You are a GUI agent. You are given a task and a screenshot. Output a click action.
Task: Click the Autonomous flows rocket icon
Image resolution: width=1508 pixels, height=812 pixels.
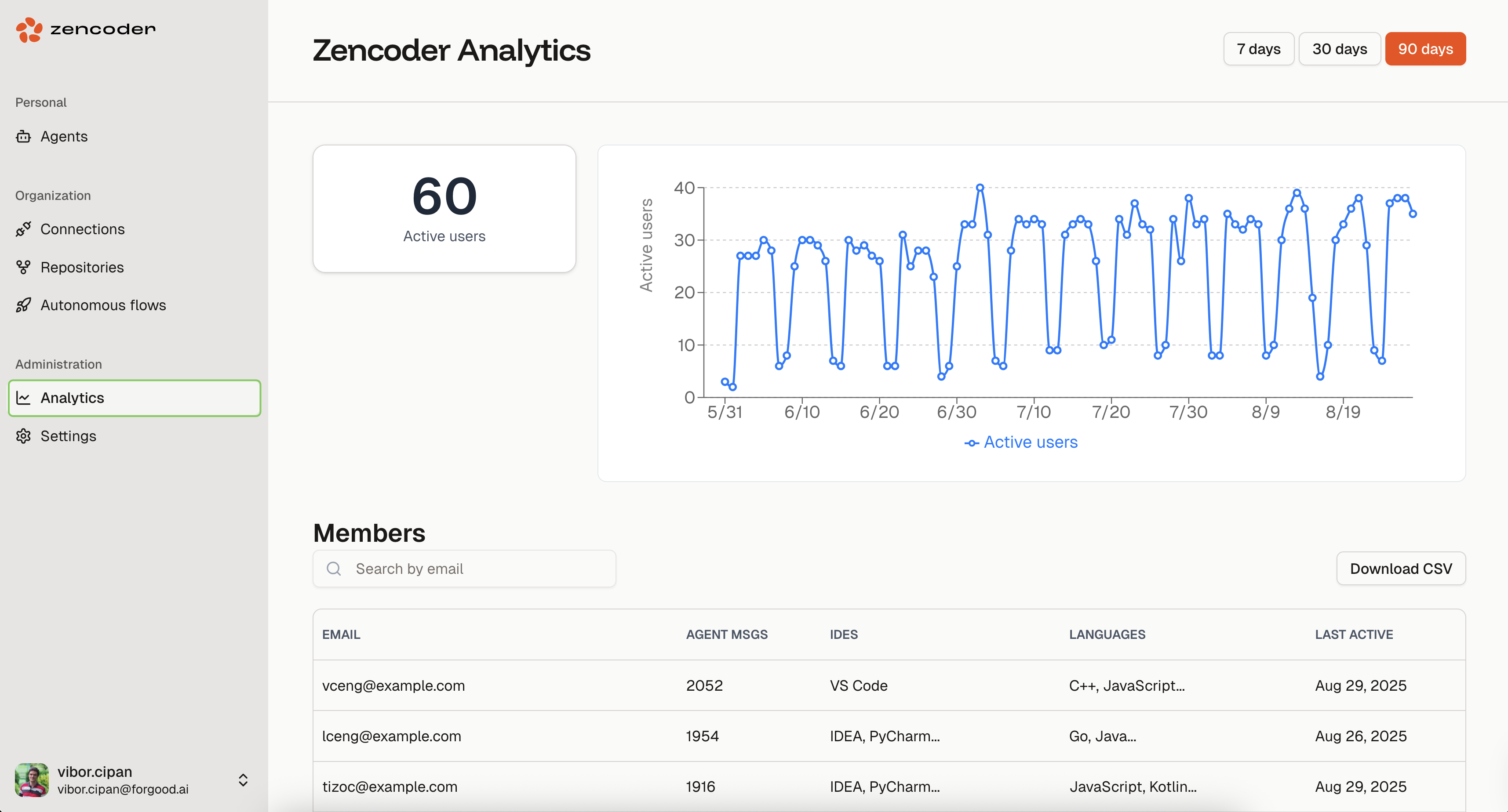click(x=23, y=305)
